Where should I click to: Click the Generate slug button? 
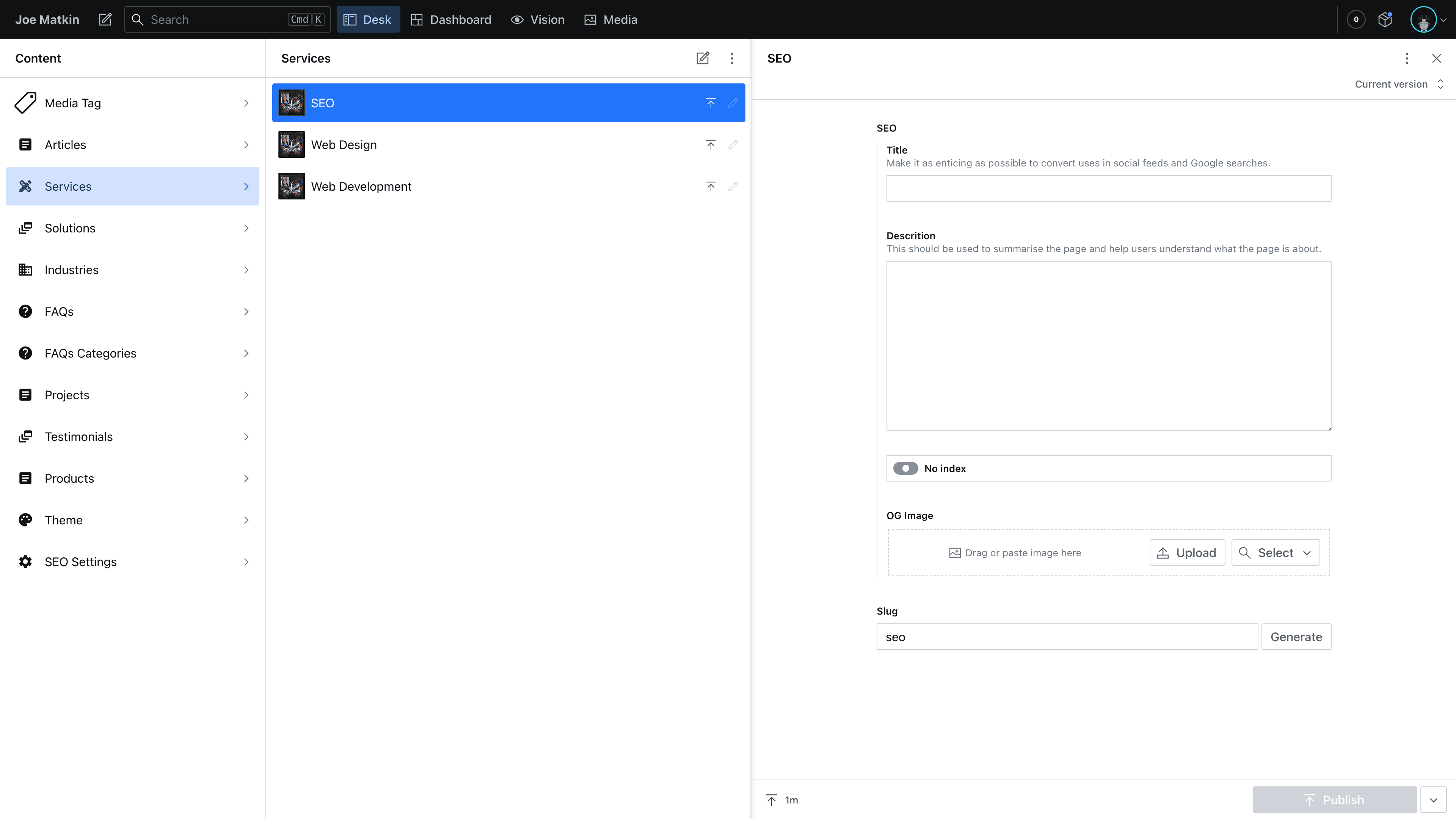click(x=1296, y=637)
